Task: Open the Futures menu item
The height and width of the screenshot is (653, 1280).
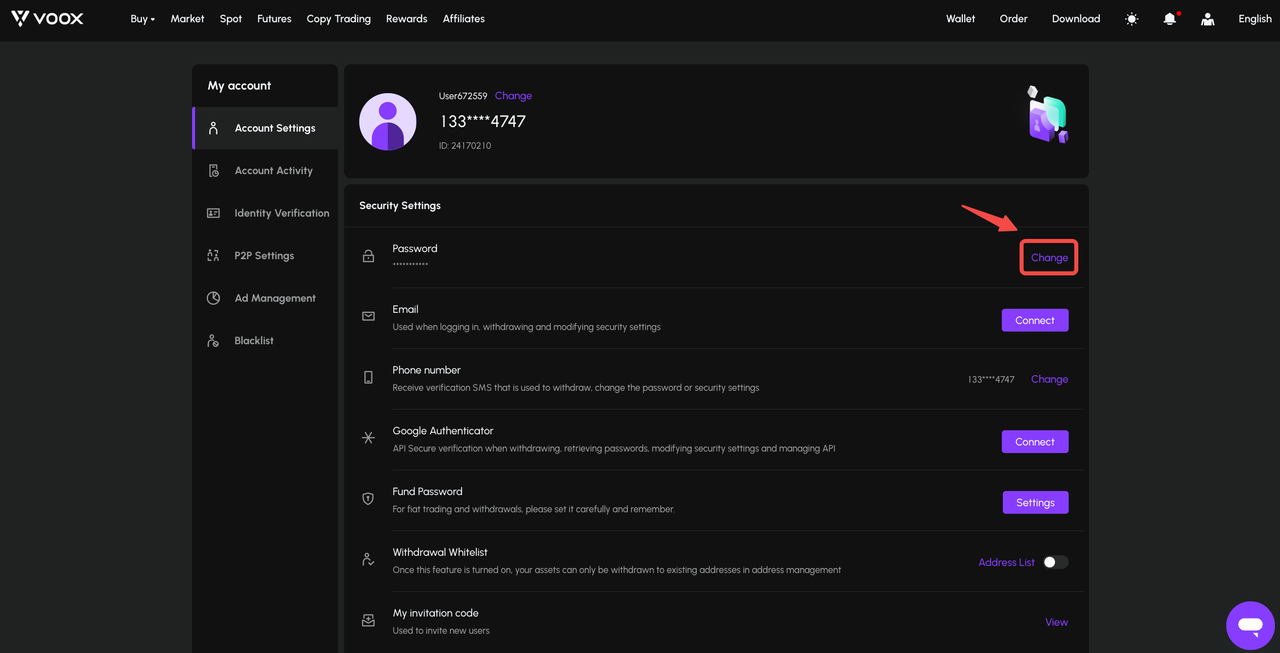Action: [x=274, y=19]
